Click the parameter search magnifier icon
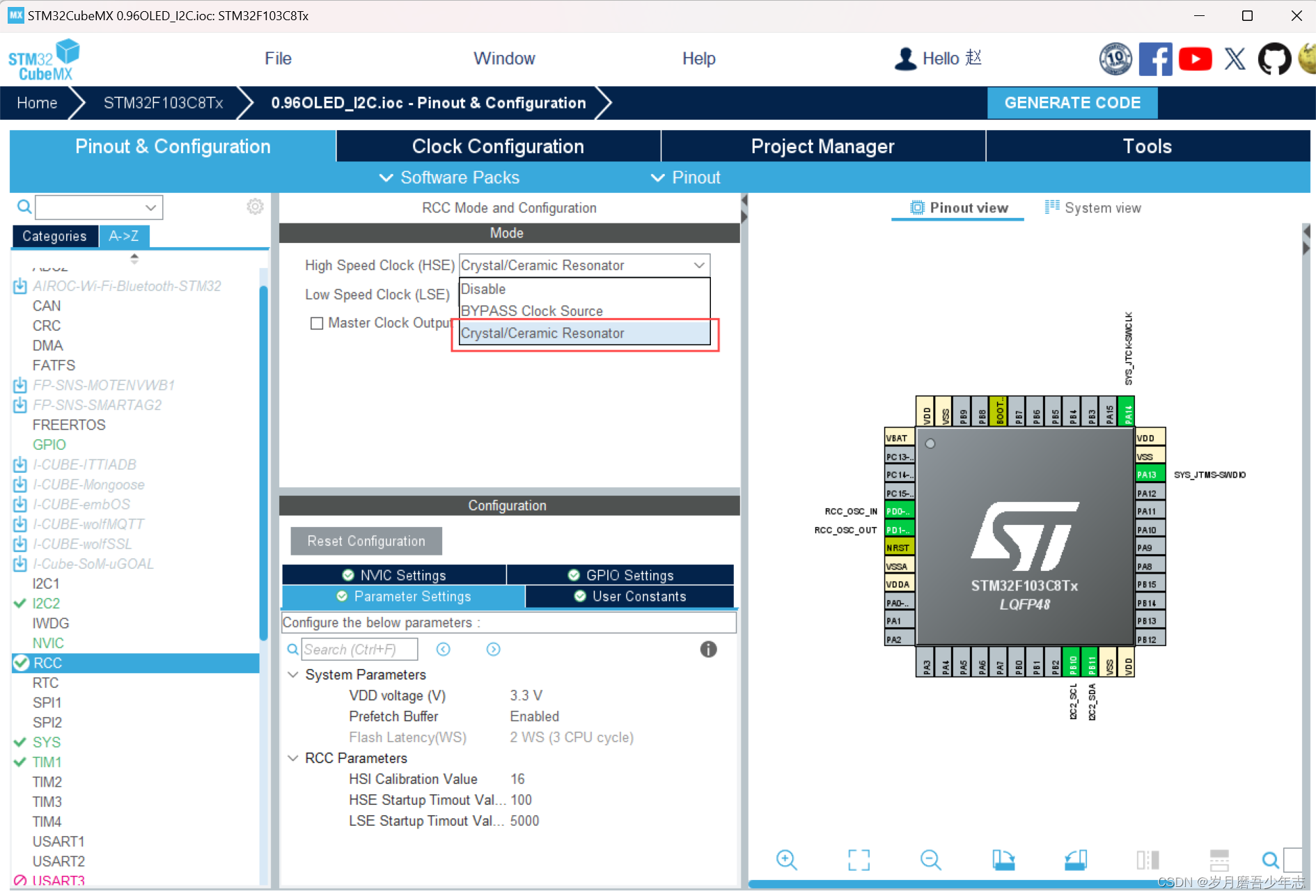1316x896 pixels. 293,650
